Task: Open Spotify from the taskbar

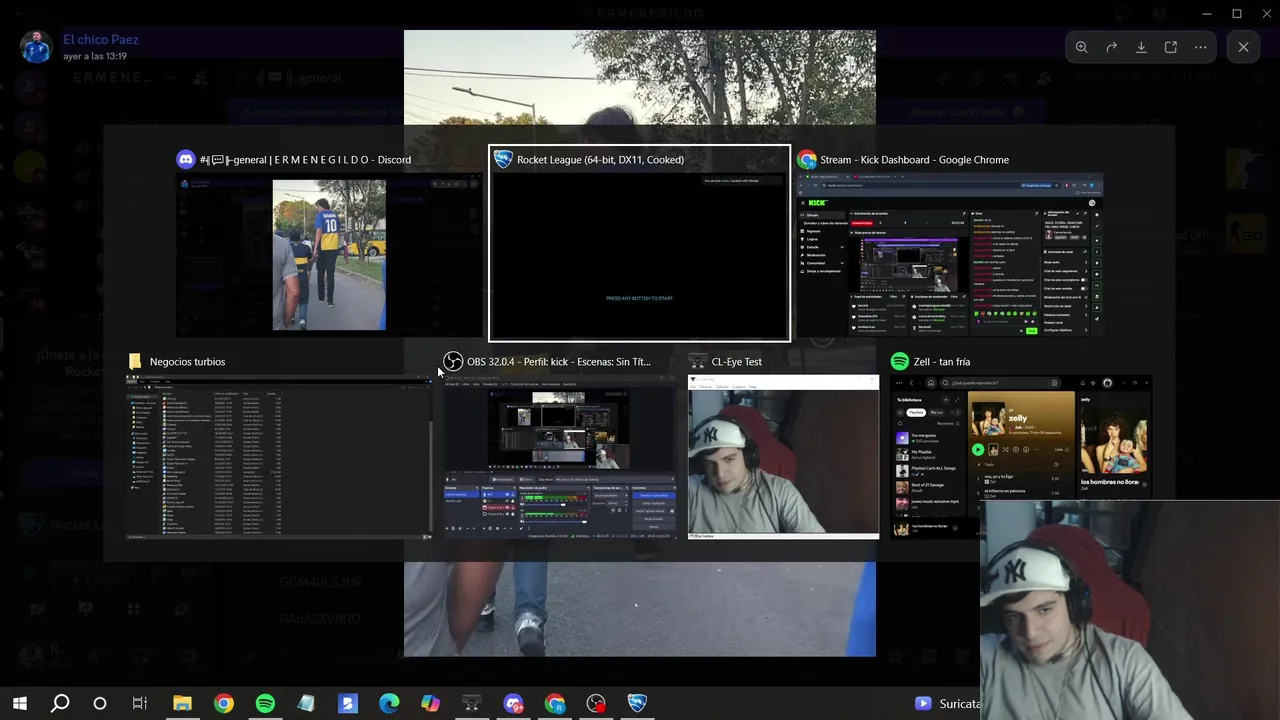Action: (265, 704)
